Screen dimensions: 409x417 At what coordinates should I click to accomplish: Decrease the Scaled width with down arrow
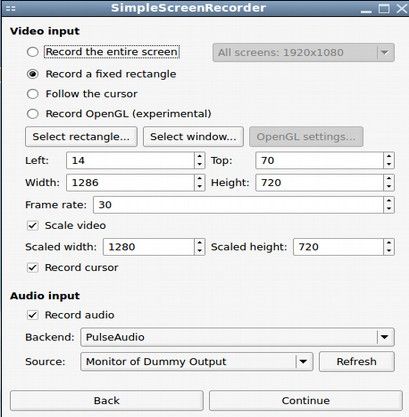(x=199, y=251)
